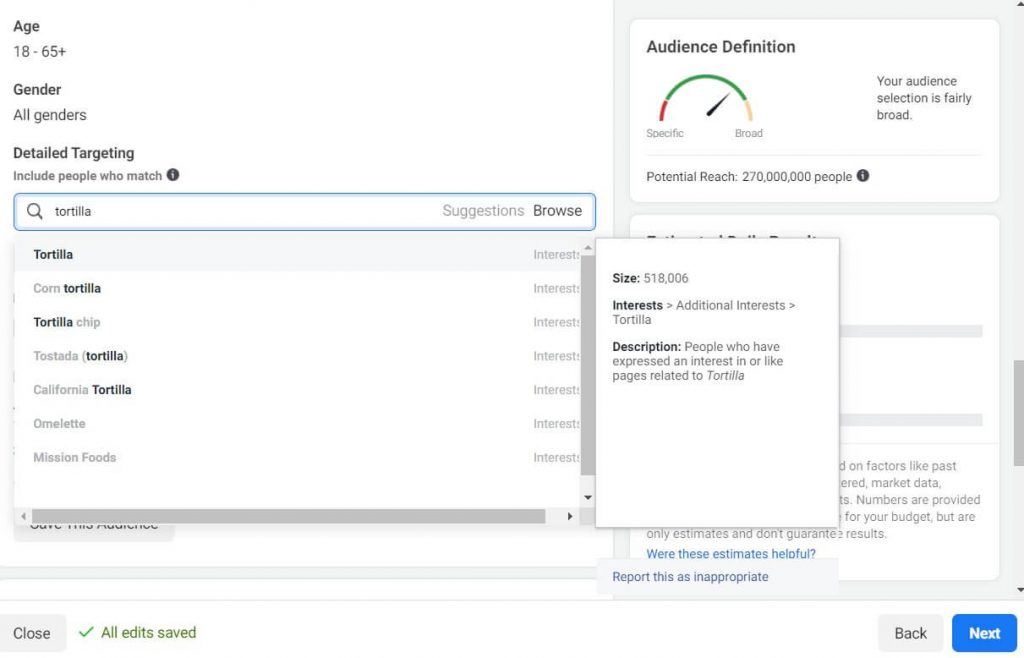Select California Tortilla interest
Screen dimensions: 1024x658
pos(82,390)
